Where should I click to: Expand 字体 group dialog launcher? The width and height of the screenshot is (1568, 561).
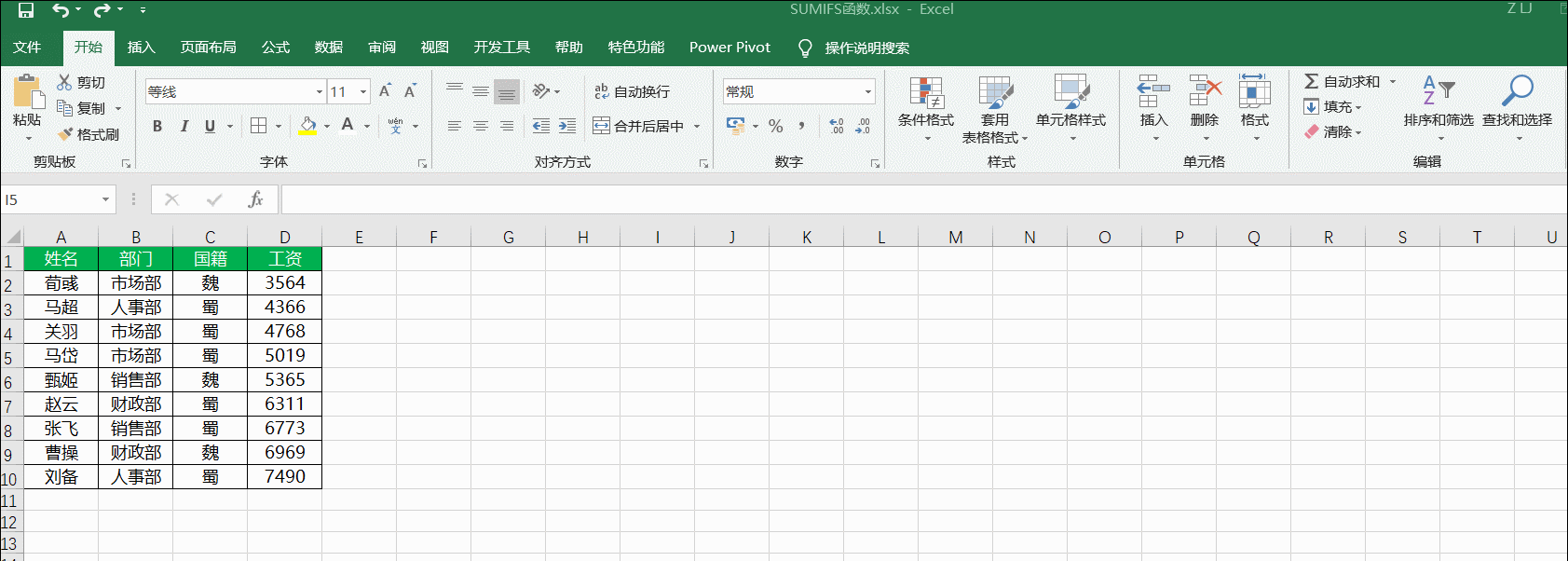(422, 163)
